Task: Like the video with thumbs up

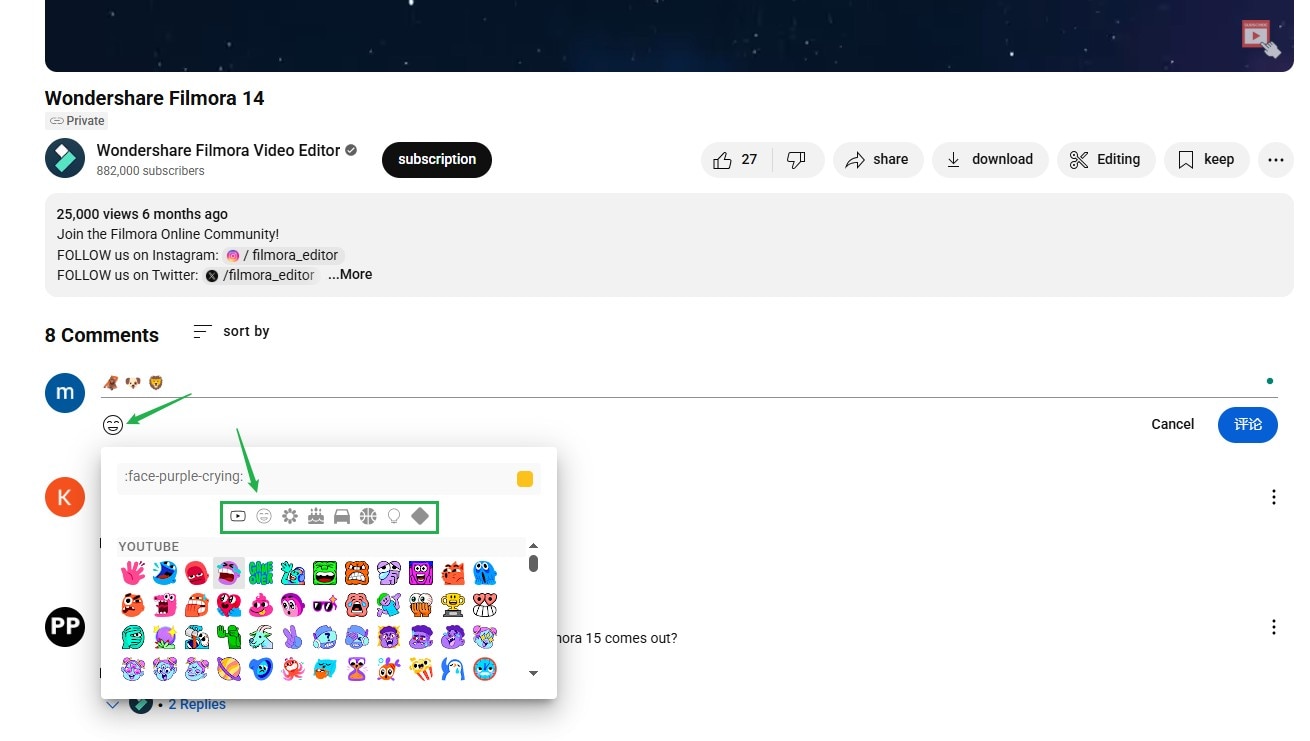Action: tap(736, 160)
